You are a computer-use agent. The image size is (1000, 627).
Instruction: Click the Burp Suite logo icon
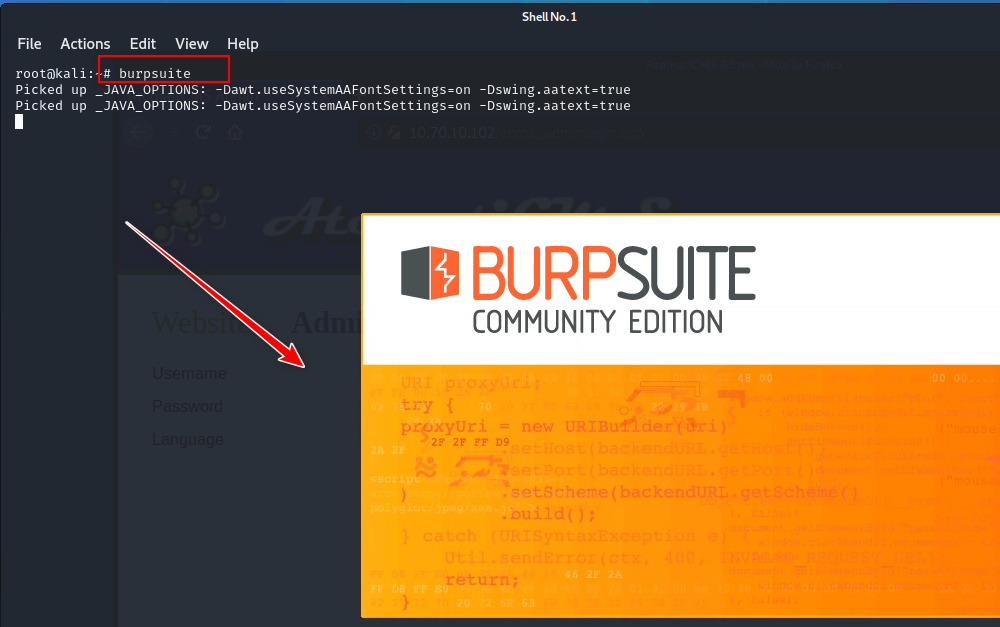[430, 274]
